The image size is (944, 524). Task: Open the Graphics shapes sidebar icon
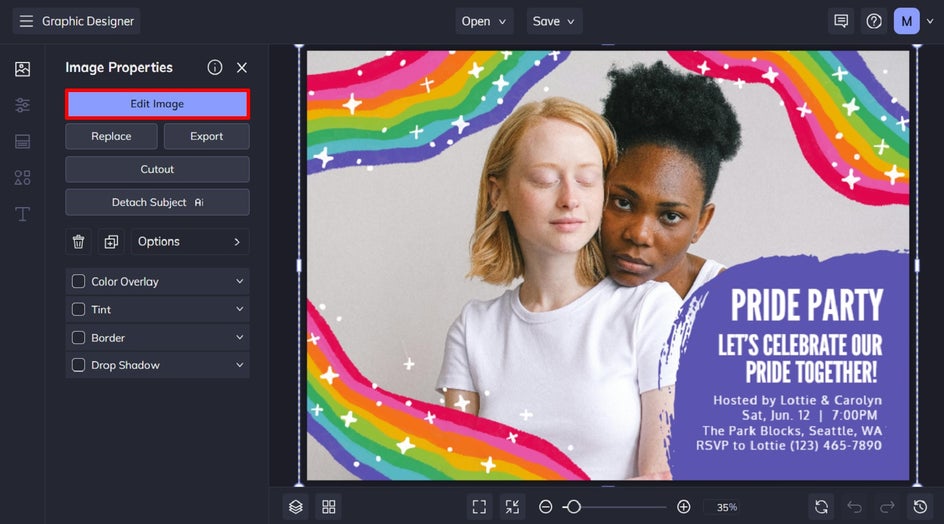(x=22, y=178)
